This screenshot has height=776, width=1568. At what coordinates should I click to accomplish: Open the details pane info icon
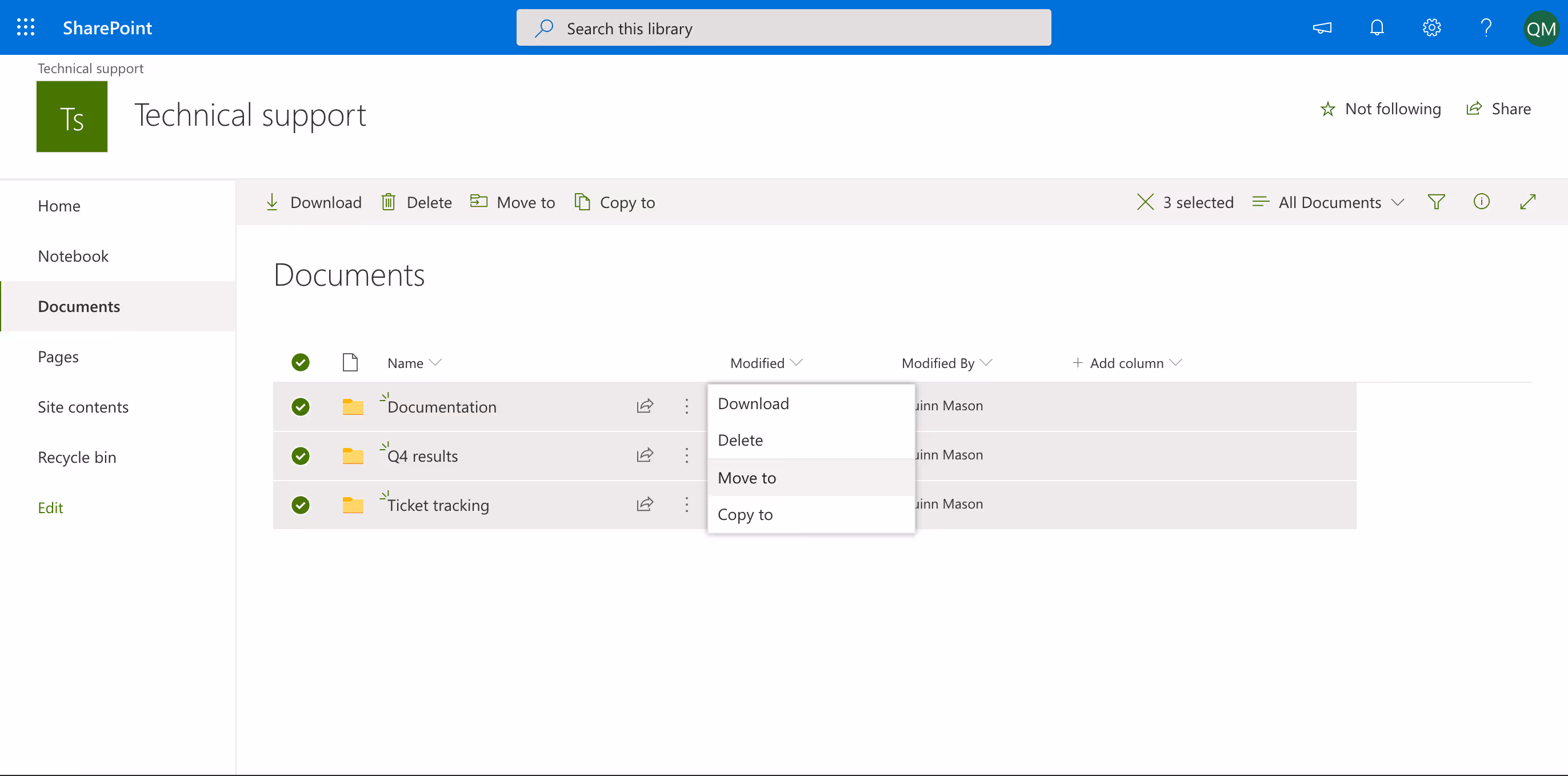click(x=1482, y=202)
